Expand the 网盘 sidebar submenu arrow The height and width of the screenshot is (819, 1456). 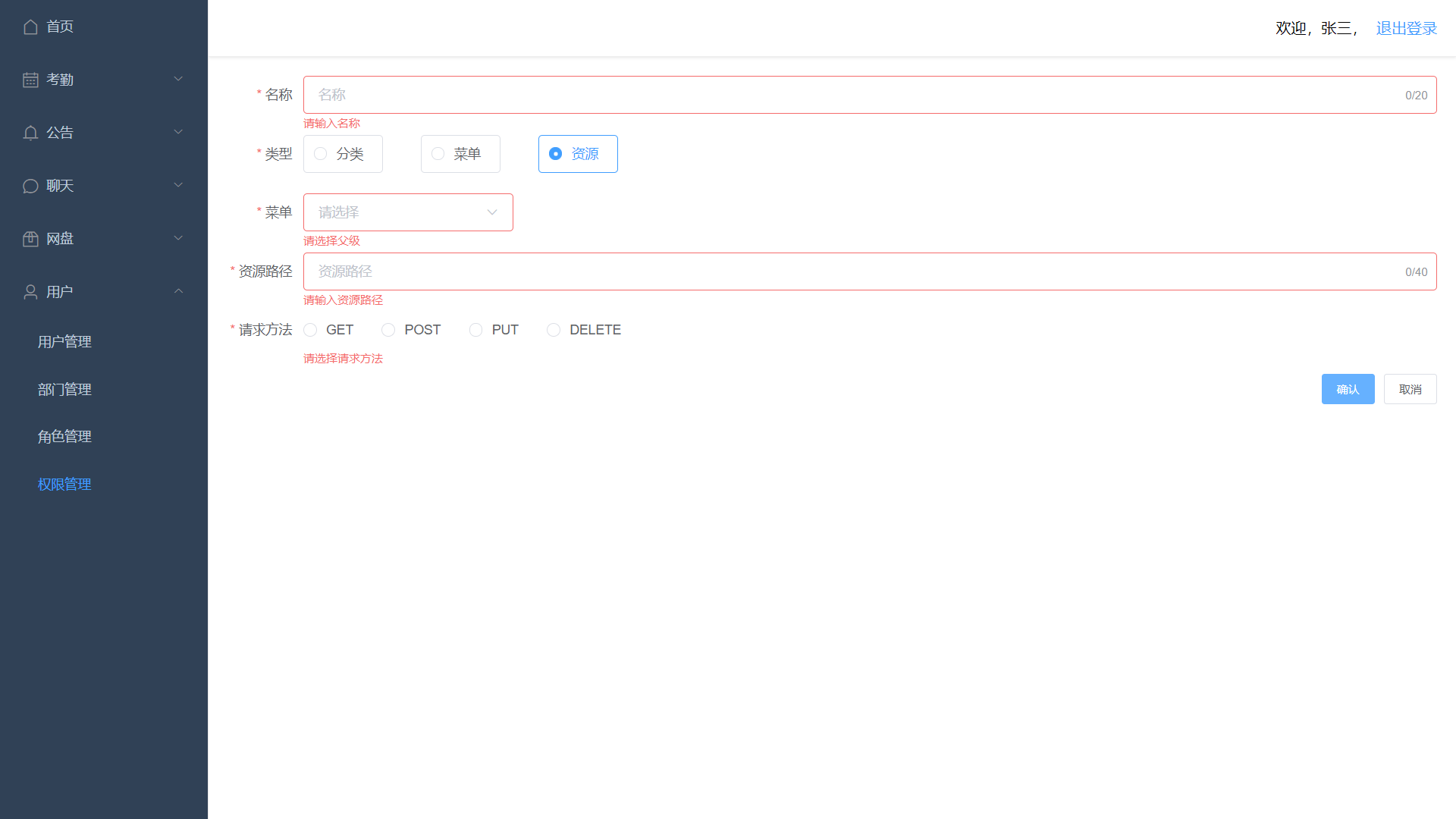pyautogui.click(x=178, y=238)
